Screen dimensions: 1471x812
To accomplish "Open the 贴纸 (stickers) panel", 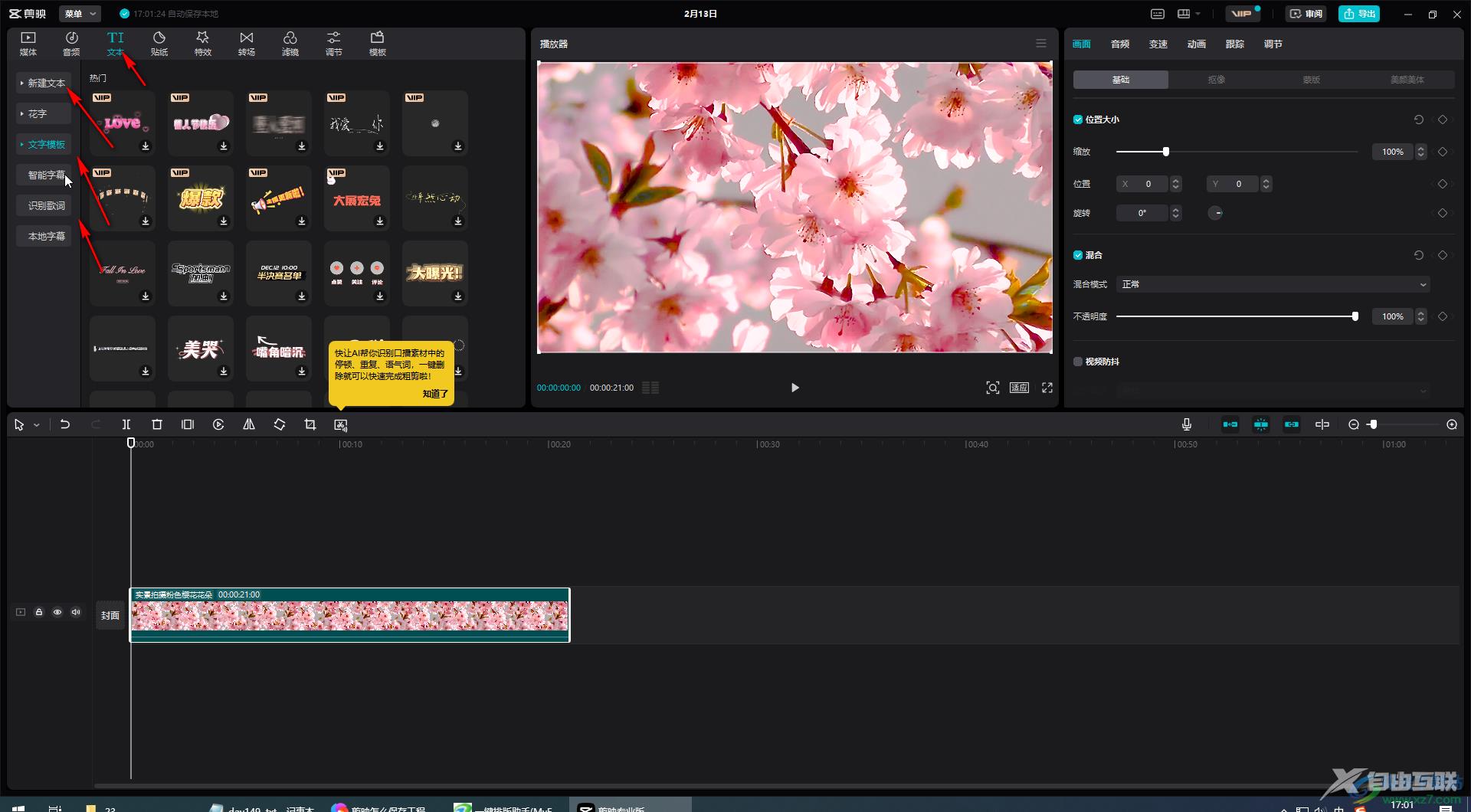I will 159,44.
